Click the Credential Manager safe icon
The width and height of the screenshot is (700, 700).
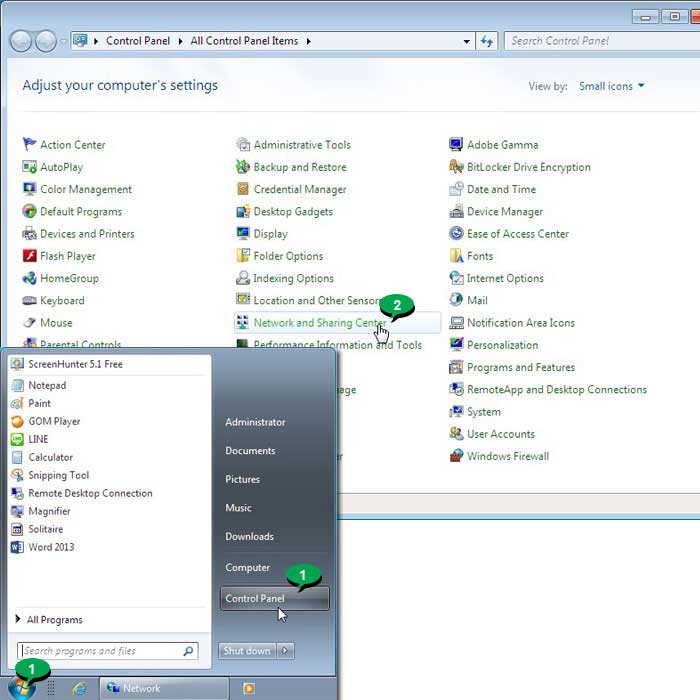(x=242, y=189)
